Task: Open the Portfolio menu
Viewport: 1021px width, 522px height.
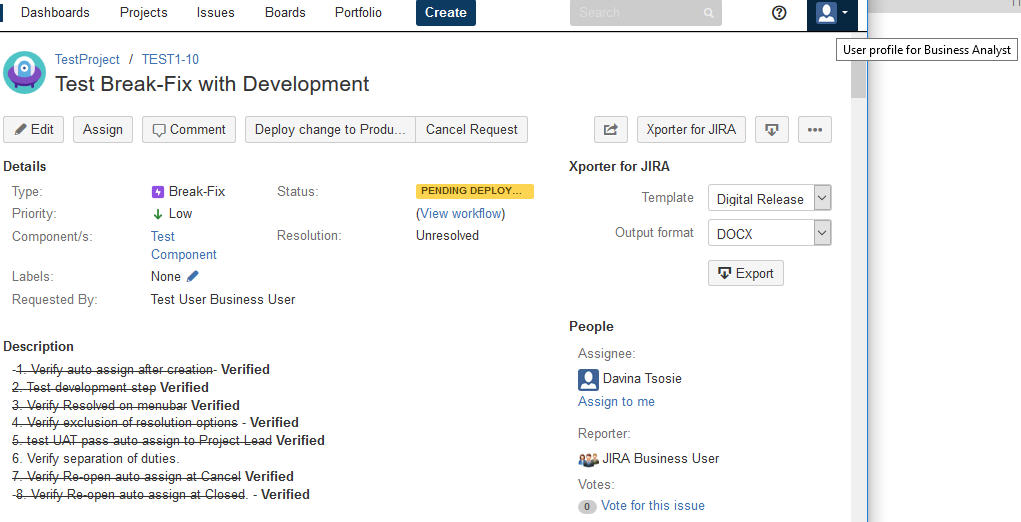Action: click(x=358, y=12)
